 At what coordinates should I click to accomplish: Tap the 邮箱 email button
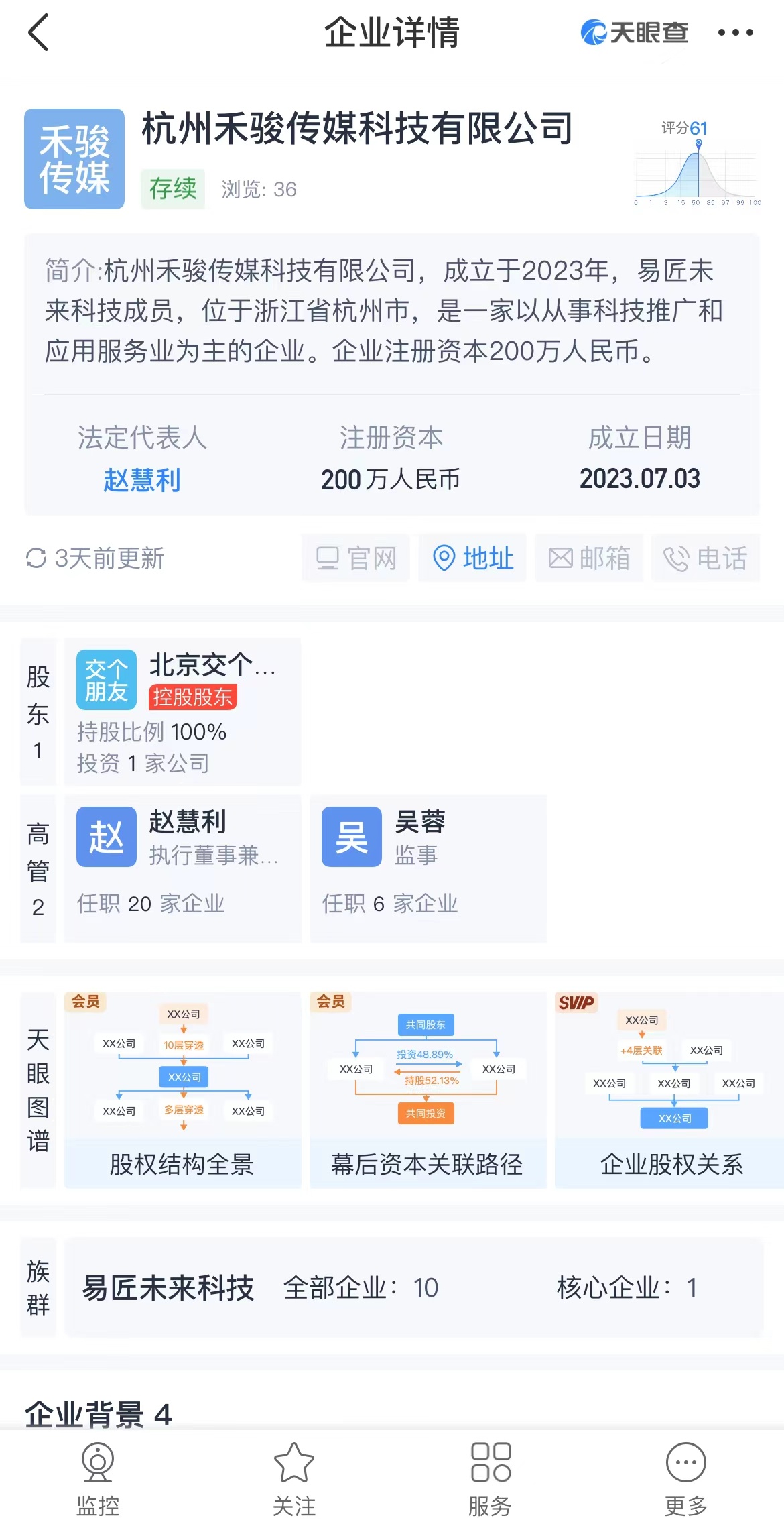pyautogui.click(x=589, y=558)
